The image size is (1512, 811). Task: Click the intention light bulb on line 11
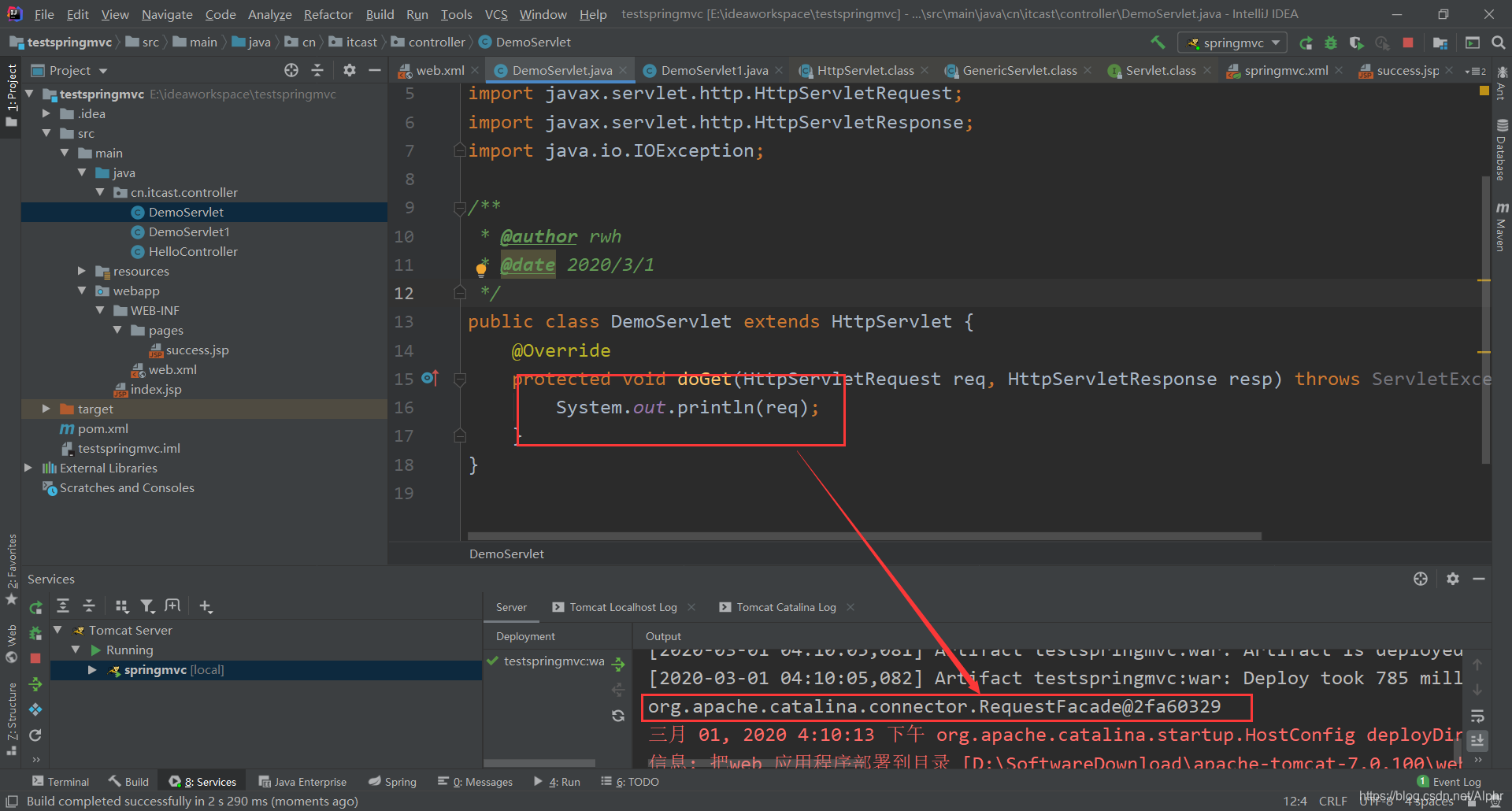click(x=481, y=270)
